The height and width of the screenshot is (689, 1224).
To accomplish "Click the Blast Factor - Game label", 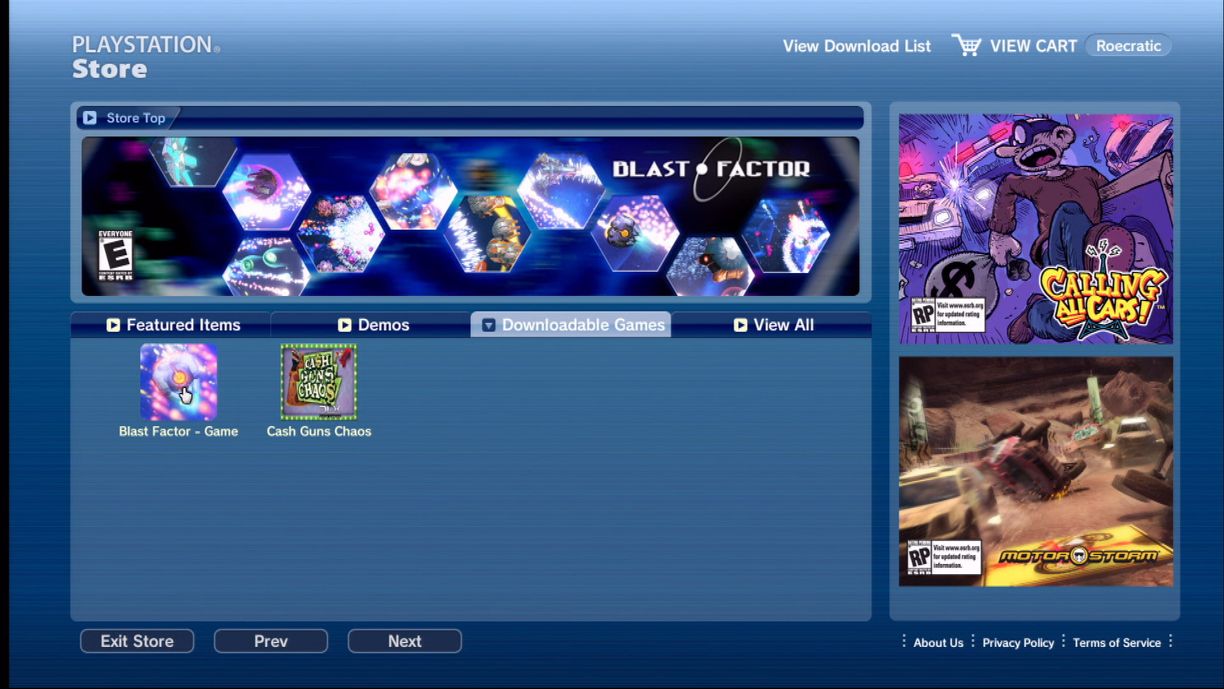I will coord(179,432).
